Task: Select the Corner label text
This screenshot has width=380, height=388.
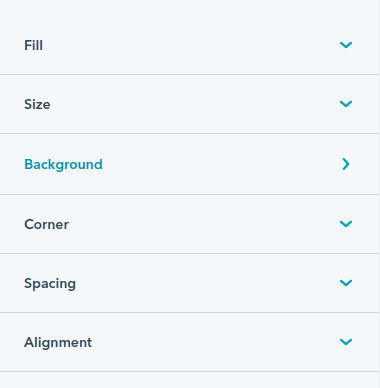Action: [46, 224]
